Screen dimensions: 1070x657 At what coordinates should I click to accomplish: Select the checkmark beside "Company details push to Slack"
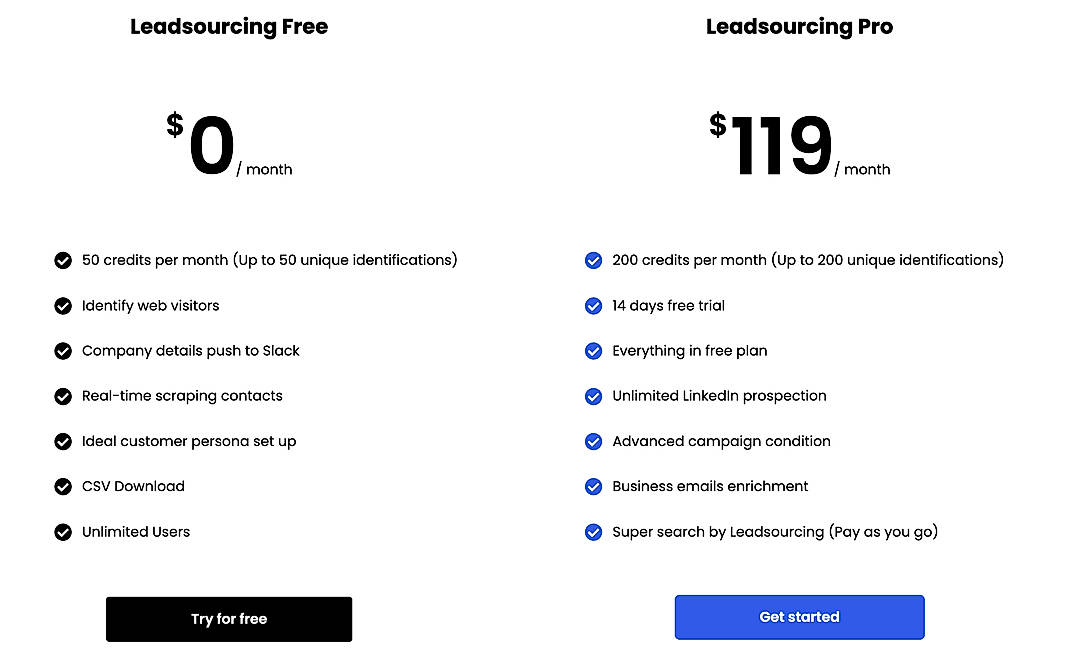[63, 351]
